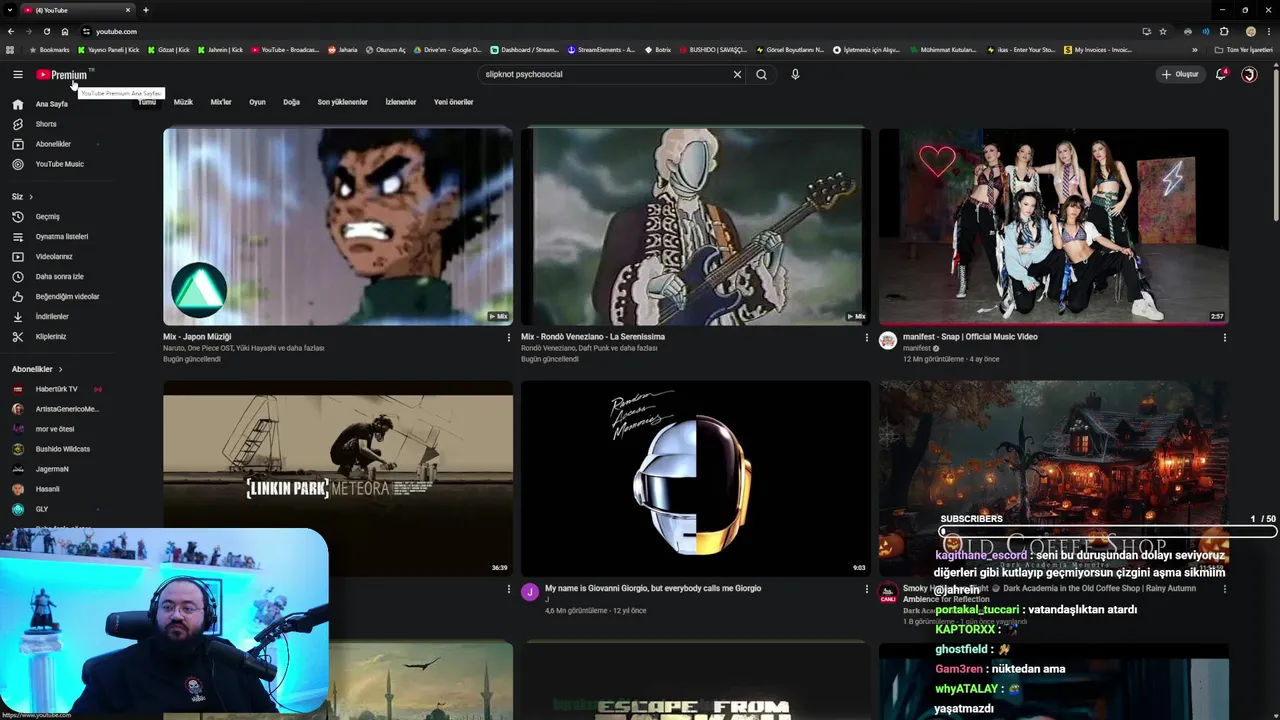This screenshot has height=720, width=1280.
Task: Open the Giovanni Giorgio video title
Action: pyautogui.click(x=653, y=588)
